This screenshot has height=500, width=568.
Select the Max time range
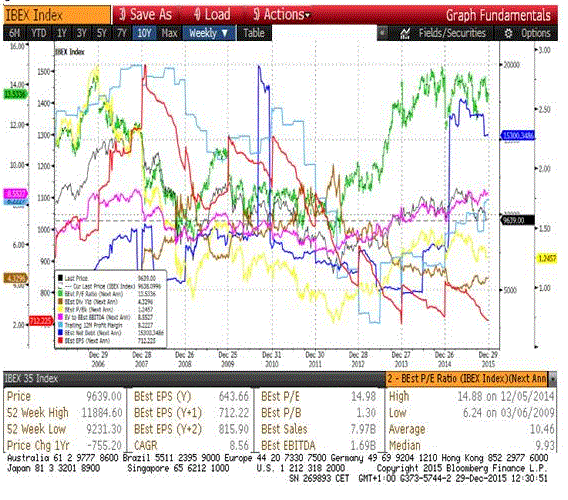coord(169,33)
